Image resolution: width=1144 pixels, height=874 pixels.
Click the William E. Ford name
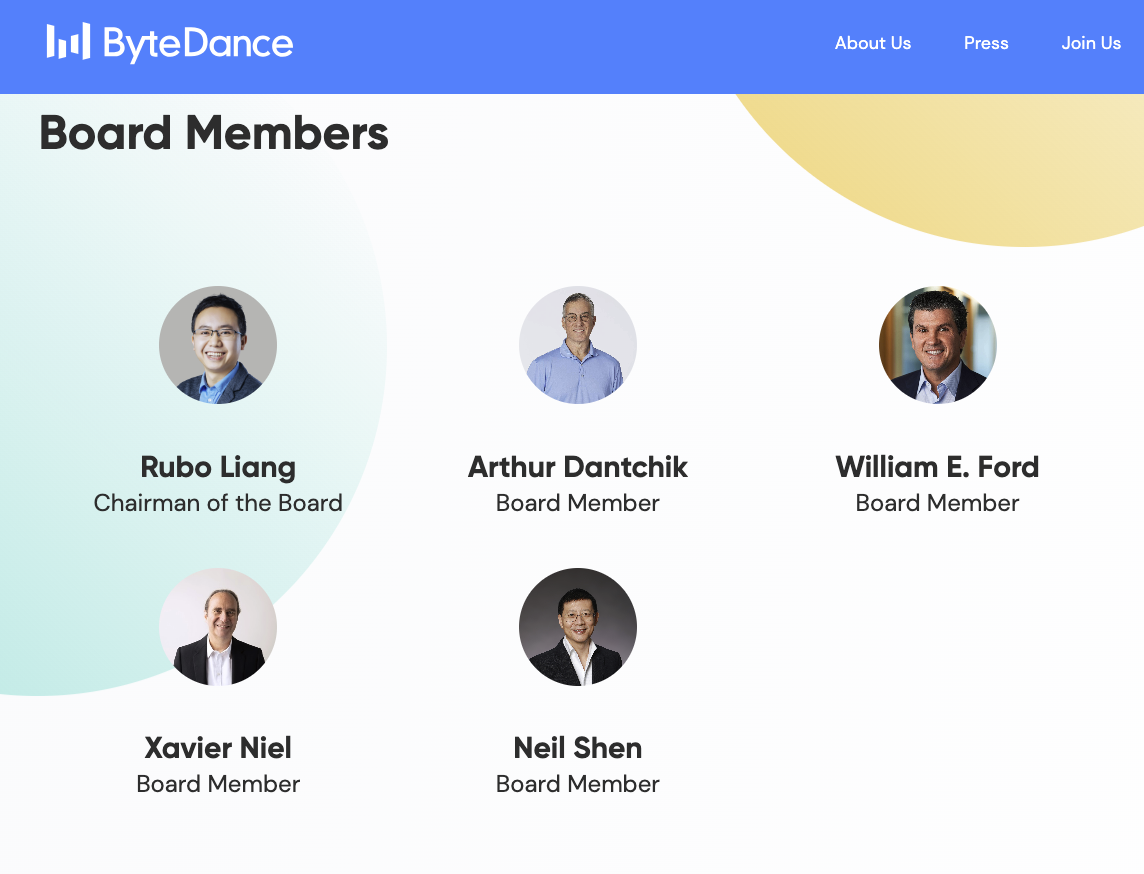[x=937, y=467]
